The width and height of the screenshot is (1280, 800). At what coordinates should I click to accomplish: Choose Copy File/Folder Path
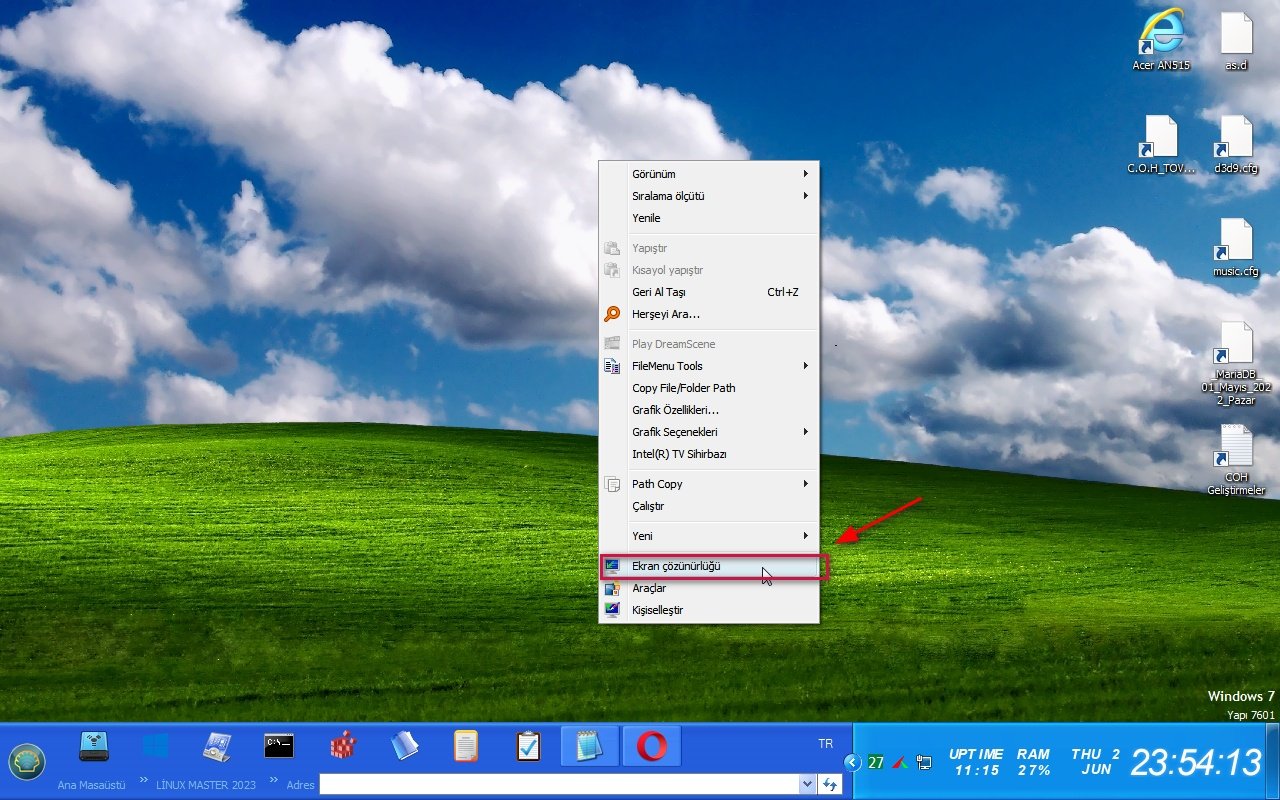click(709, 388)
